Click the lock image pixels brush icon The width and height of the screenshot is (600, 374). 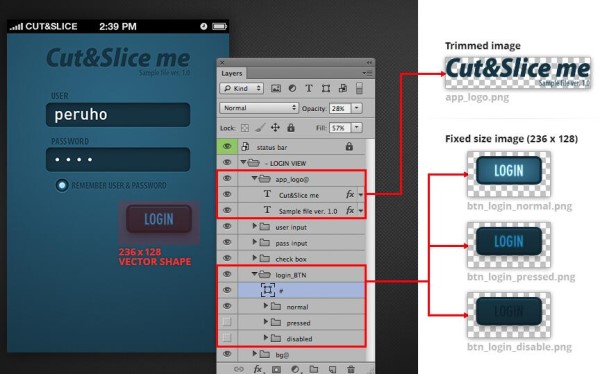(x=260, y=127)
